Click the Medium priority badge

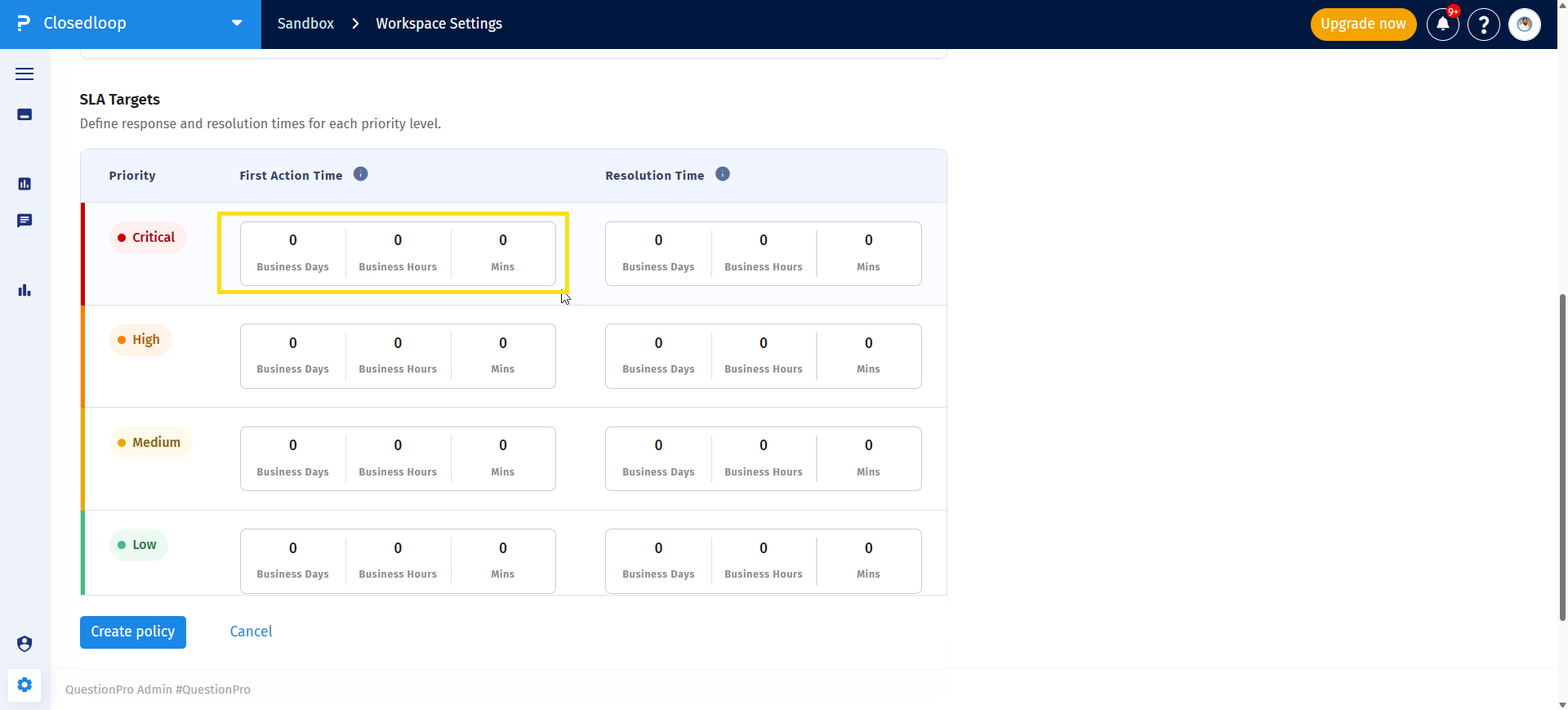point(150,443)
